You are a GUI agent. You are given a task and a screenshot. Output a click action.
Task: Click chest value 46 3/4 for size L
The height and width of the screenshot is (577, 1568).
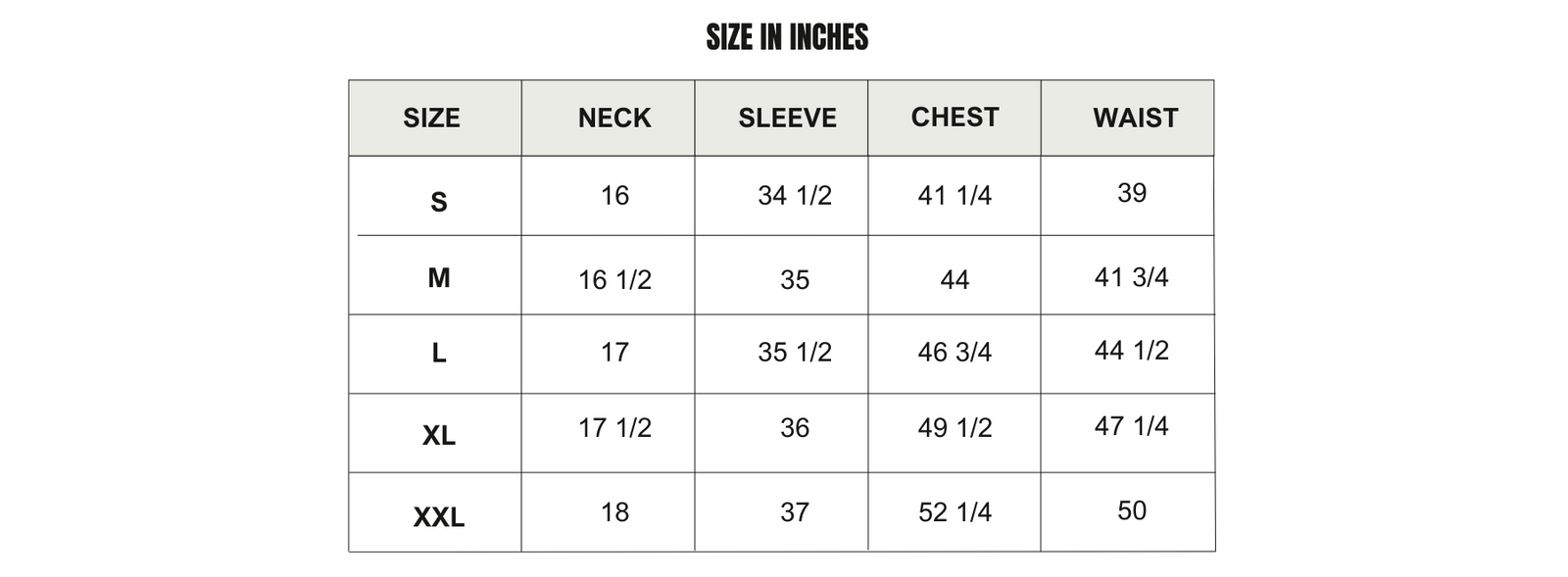coord(955,353)
